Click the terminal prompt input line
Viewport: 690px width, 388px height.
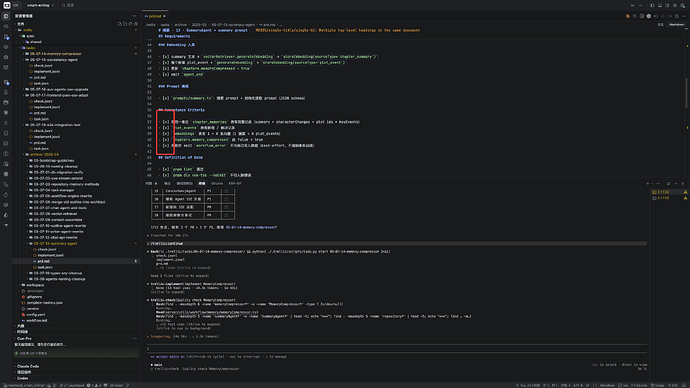tap(396, 348)
